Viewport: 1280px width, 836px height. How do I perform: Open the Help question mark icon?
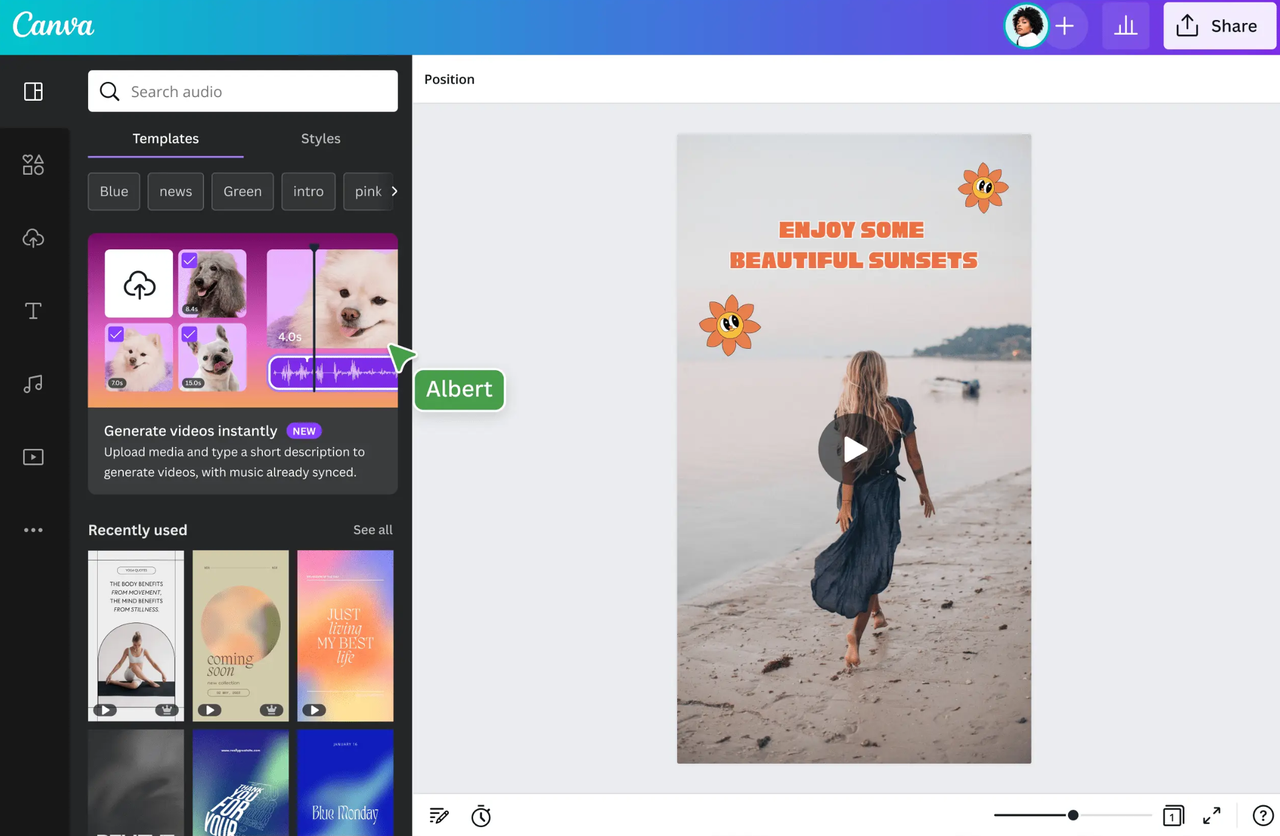tap(1264, 816)
